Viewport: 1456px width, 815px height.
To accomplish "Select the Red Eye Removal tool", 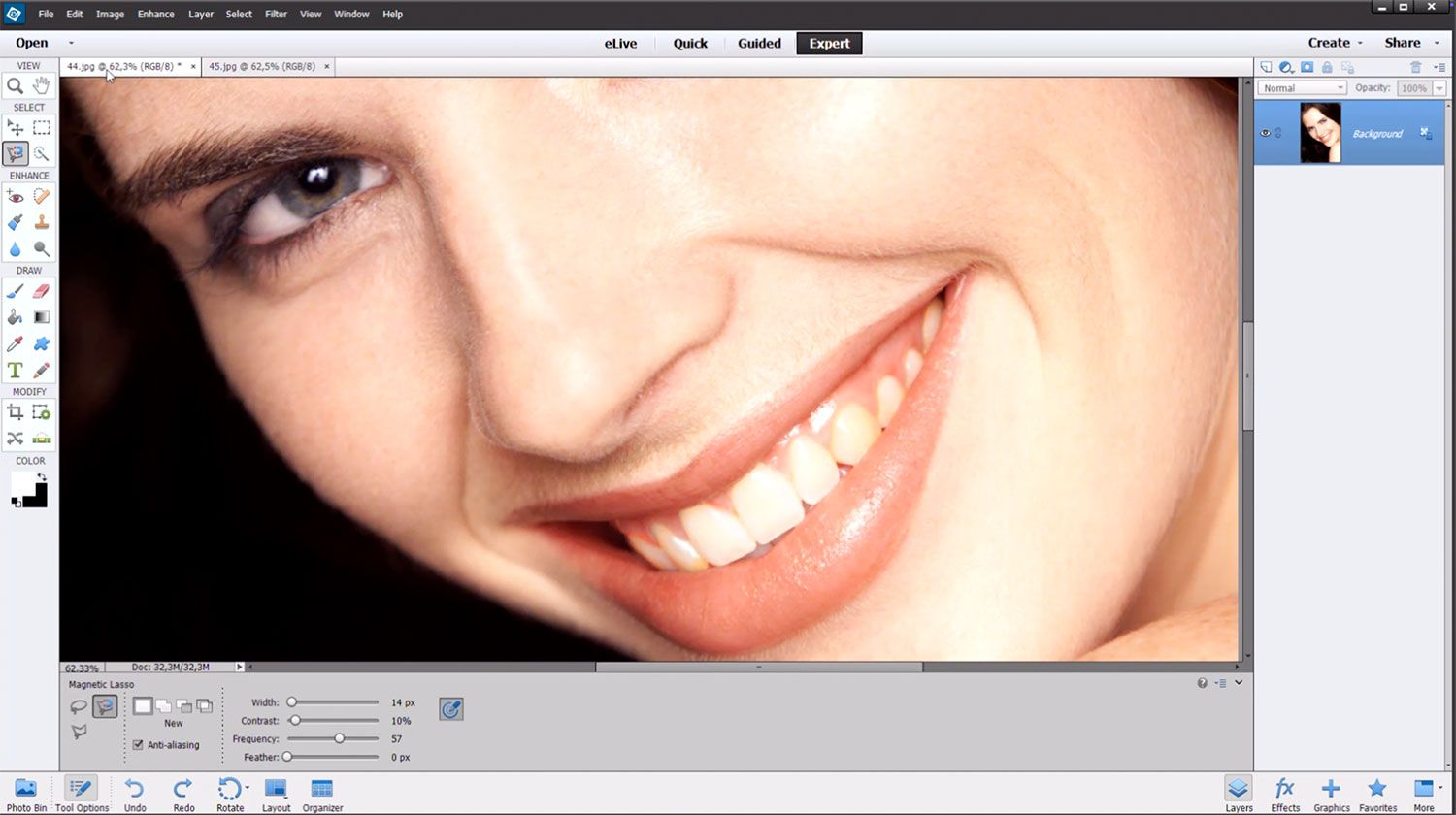I will click(x=16, y=196).
